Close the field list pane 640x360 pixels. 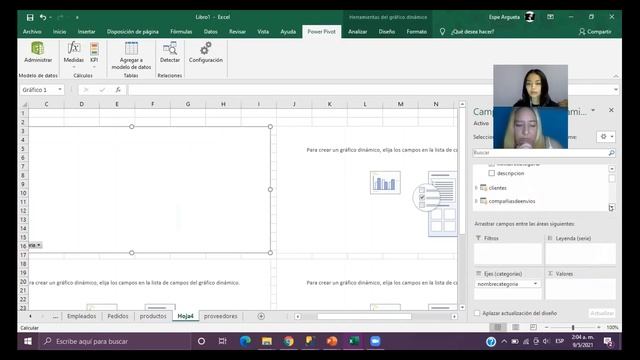click(611, 110)
